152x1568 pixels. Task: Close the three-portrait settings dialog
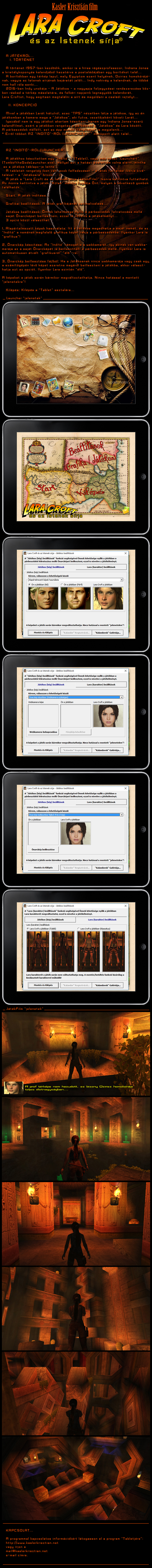click(x=126, y=553)
